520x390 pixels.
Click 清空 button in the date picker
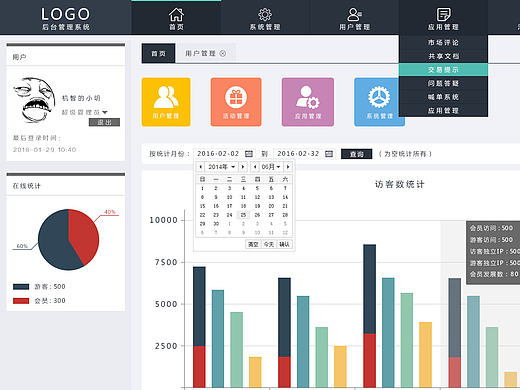pyautogui.click(x=253, y=244)
